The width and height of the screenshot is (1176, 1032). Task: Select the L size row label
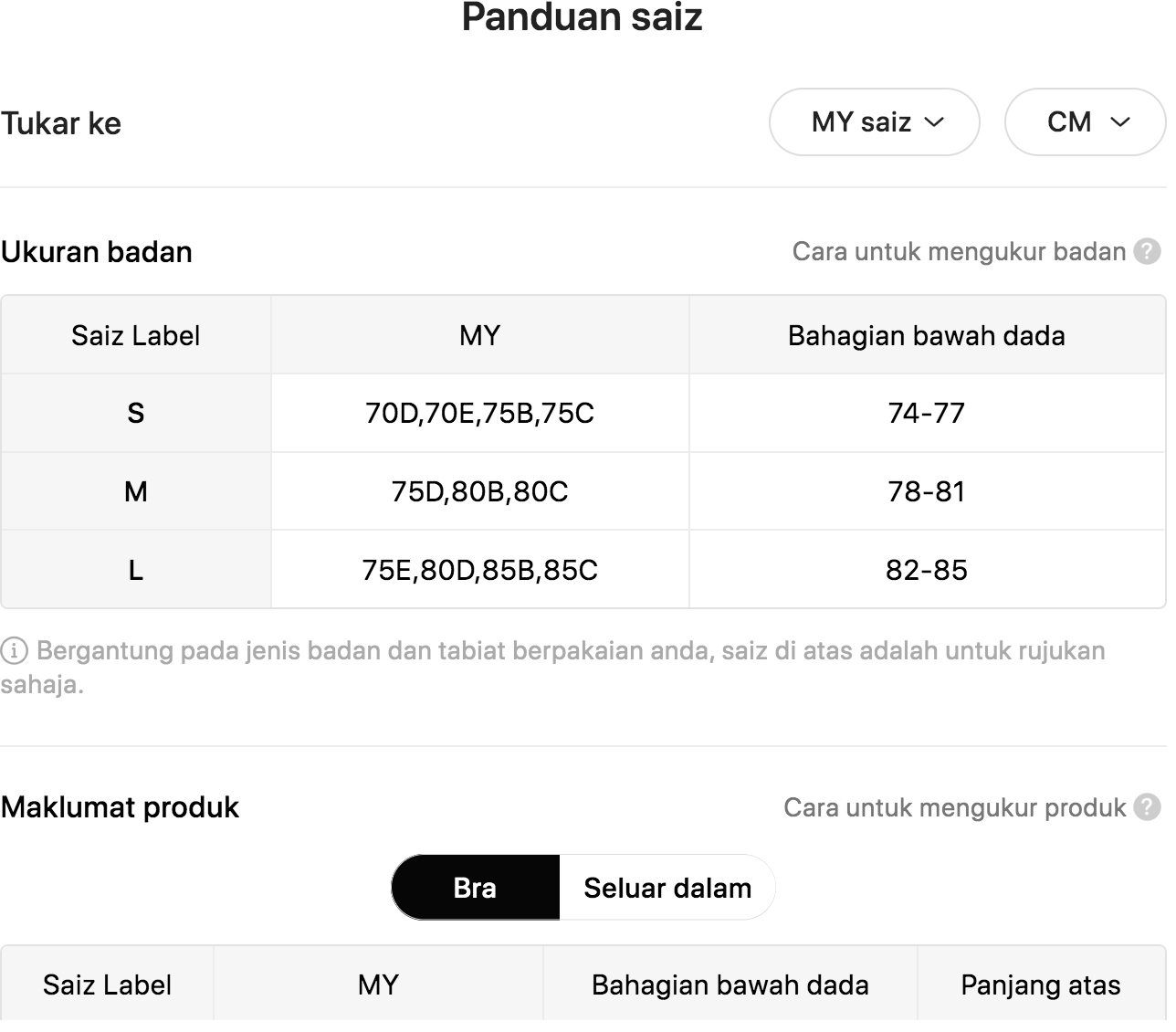[136, 570]
